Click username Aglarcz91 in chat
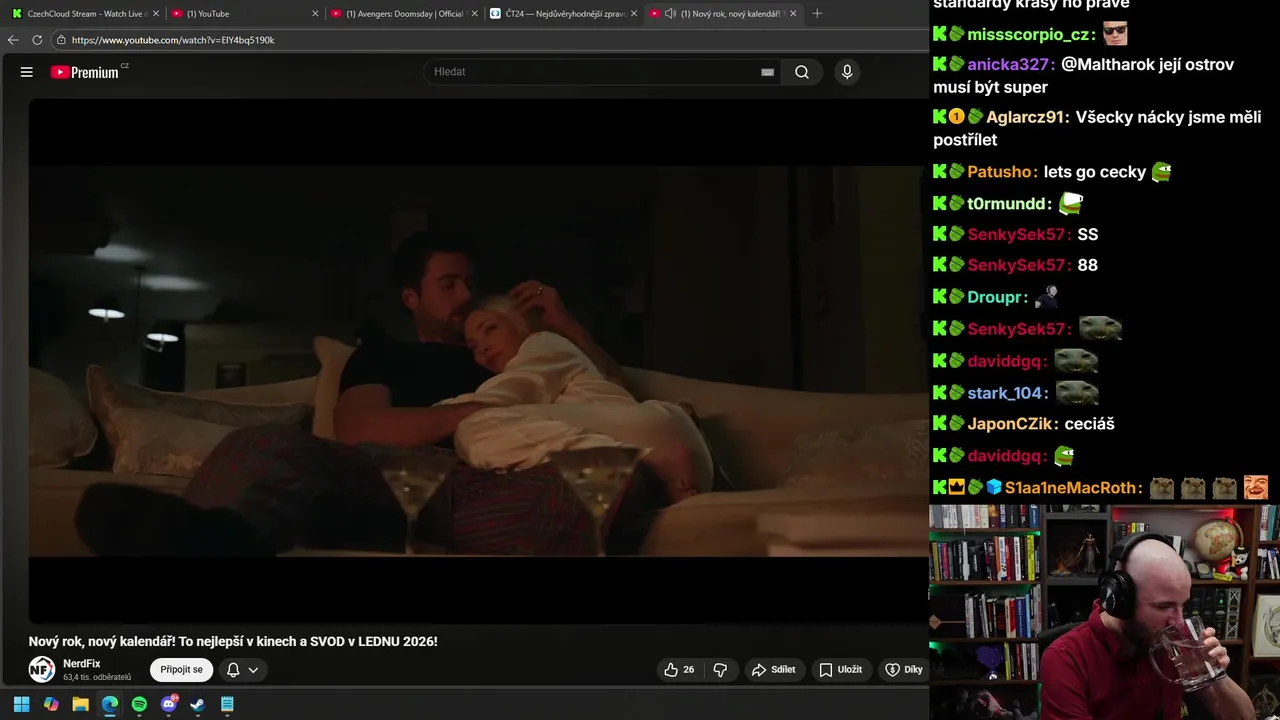This screenshot has height=720, width=1280. [1026, 117]
